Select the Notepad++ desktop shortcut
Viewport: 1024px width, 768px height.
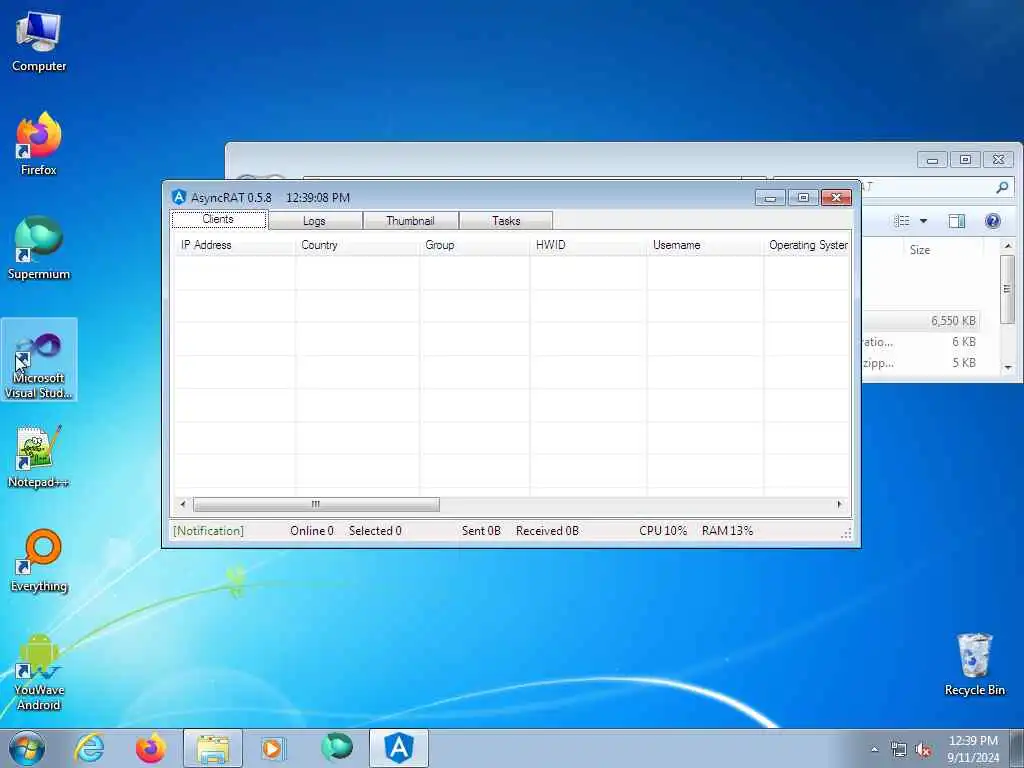click(x=39, y=456)
